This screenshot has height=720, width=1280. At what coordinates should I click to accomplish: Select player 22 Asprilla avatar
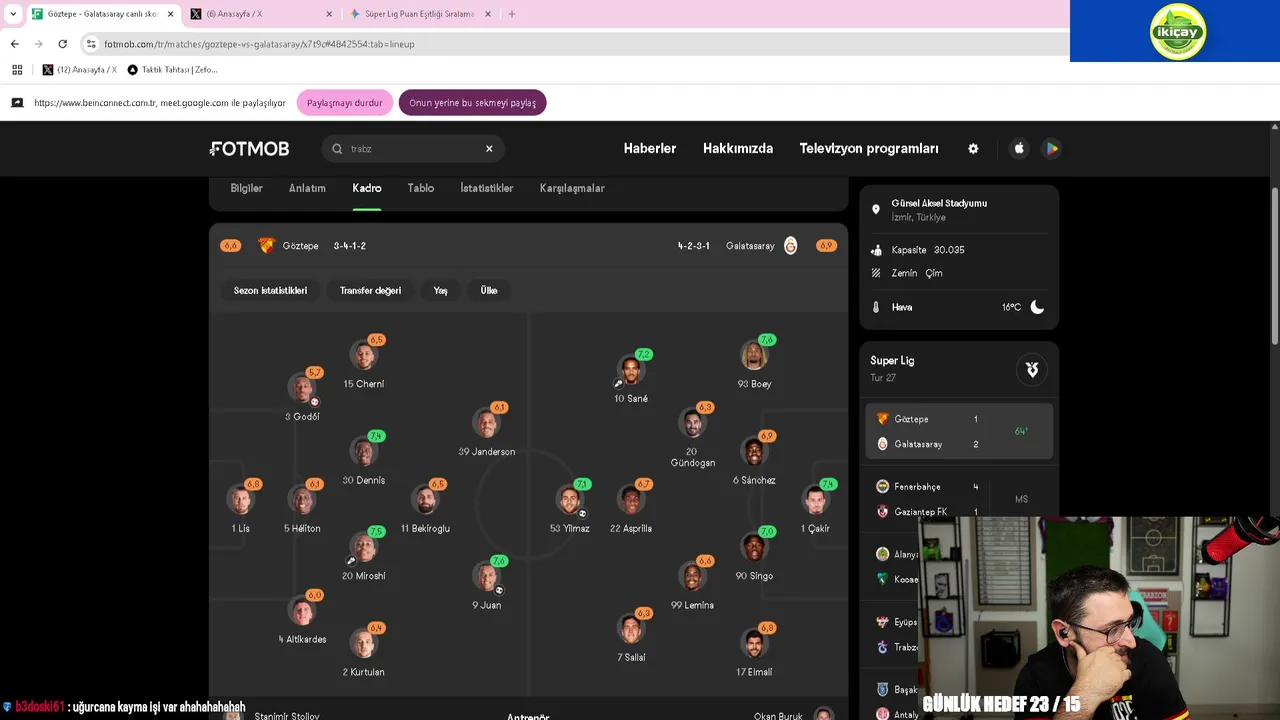click(x=631, y=499)
